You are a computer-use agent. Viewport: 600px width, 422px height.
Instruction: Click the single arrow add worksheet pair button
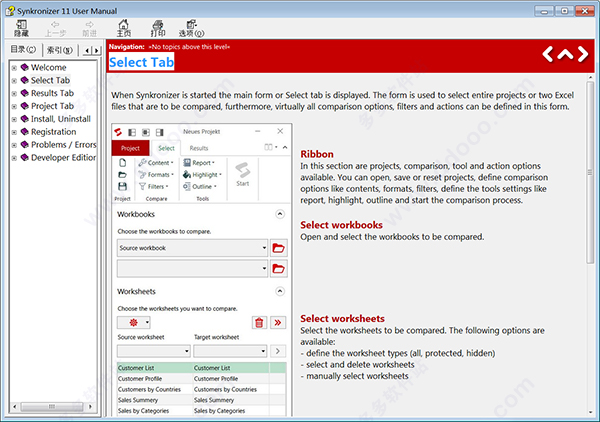[x=278, y=351]
